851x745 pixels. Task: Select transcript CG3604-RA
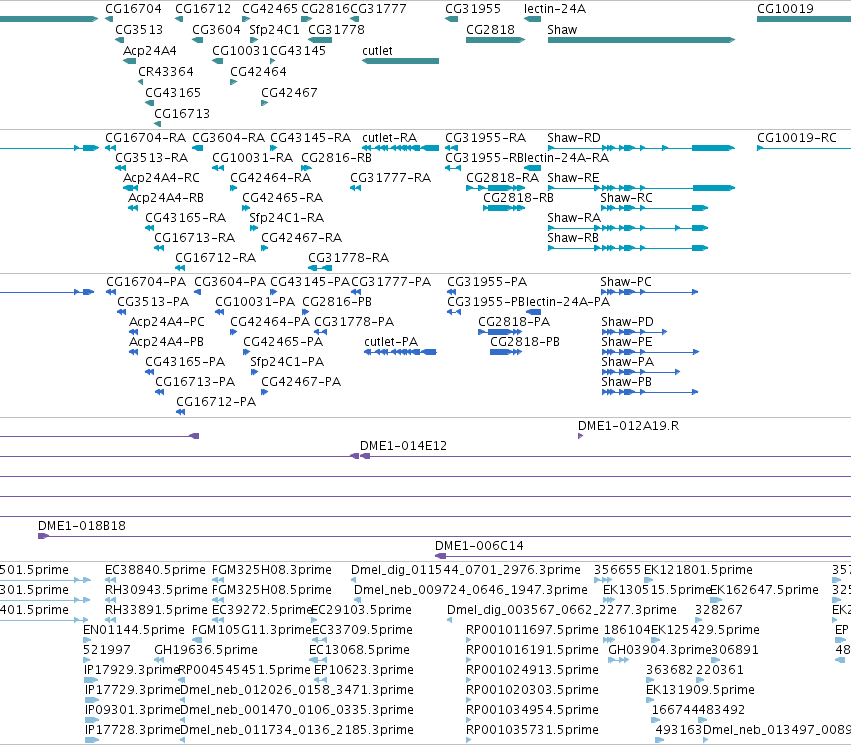228,138
